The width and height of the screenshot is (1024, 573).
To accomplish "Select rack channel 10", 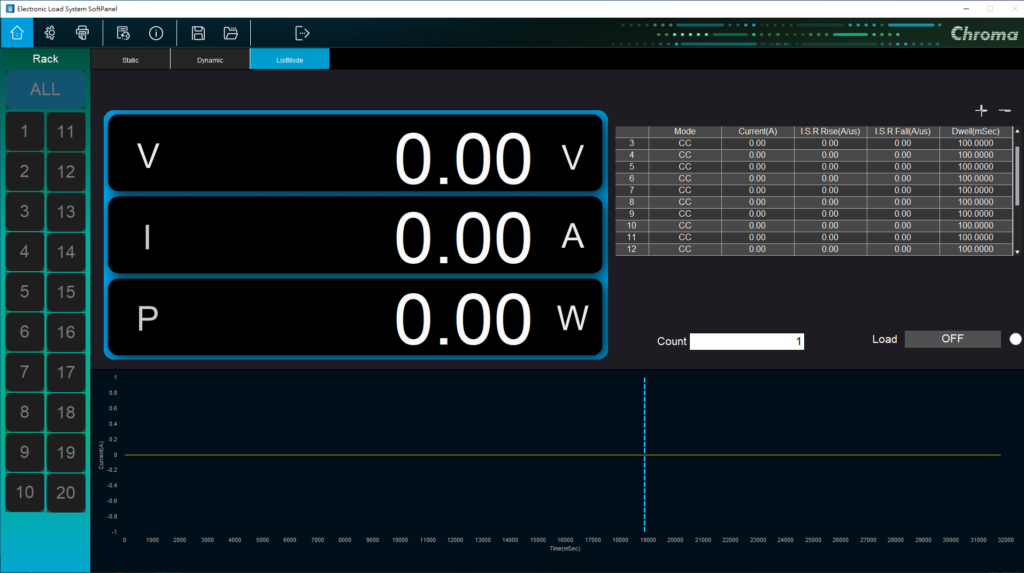I will (x=25, y=492).
